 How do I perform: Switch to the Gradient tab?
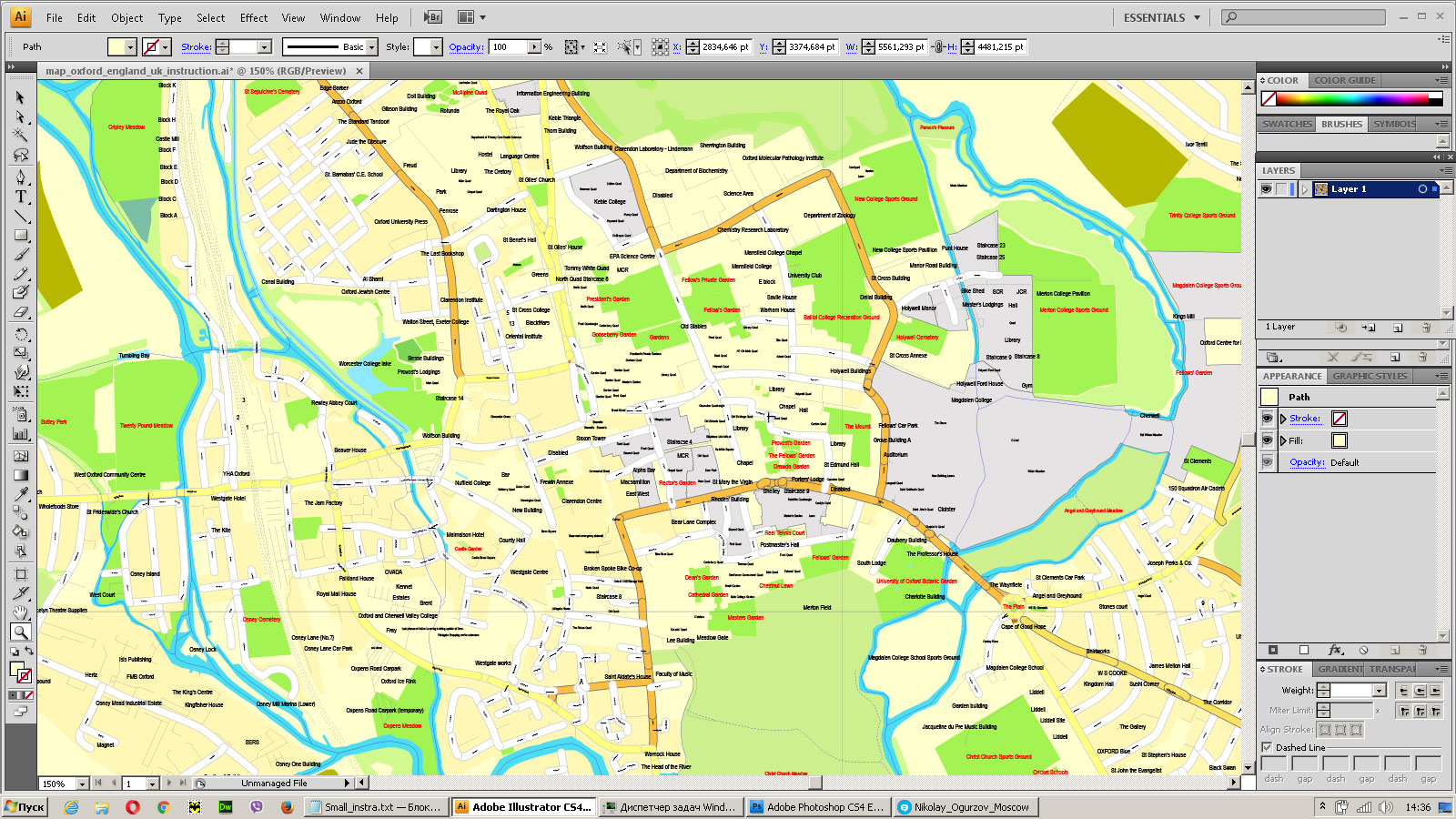(1340, 669)
